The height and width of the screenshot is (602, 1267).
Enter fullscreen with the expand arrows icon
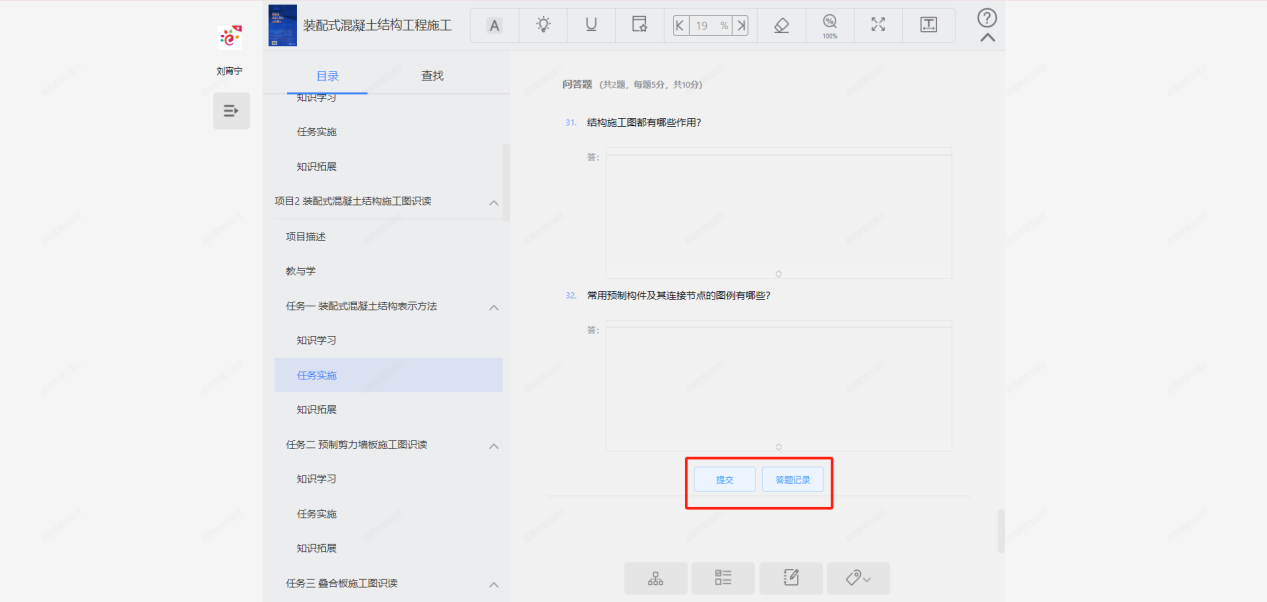point(878,26)
